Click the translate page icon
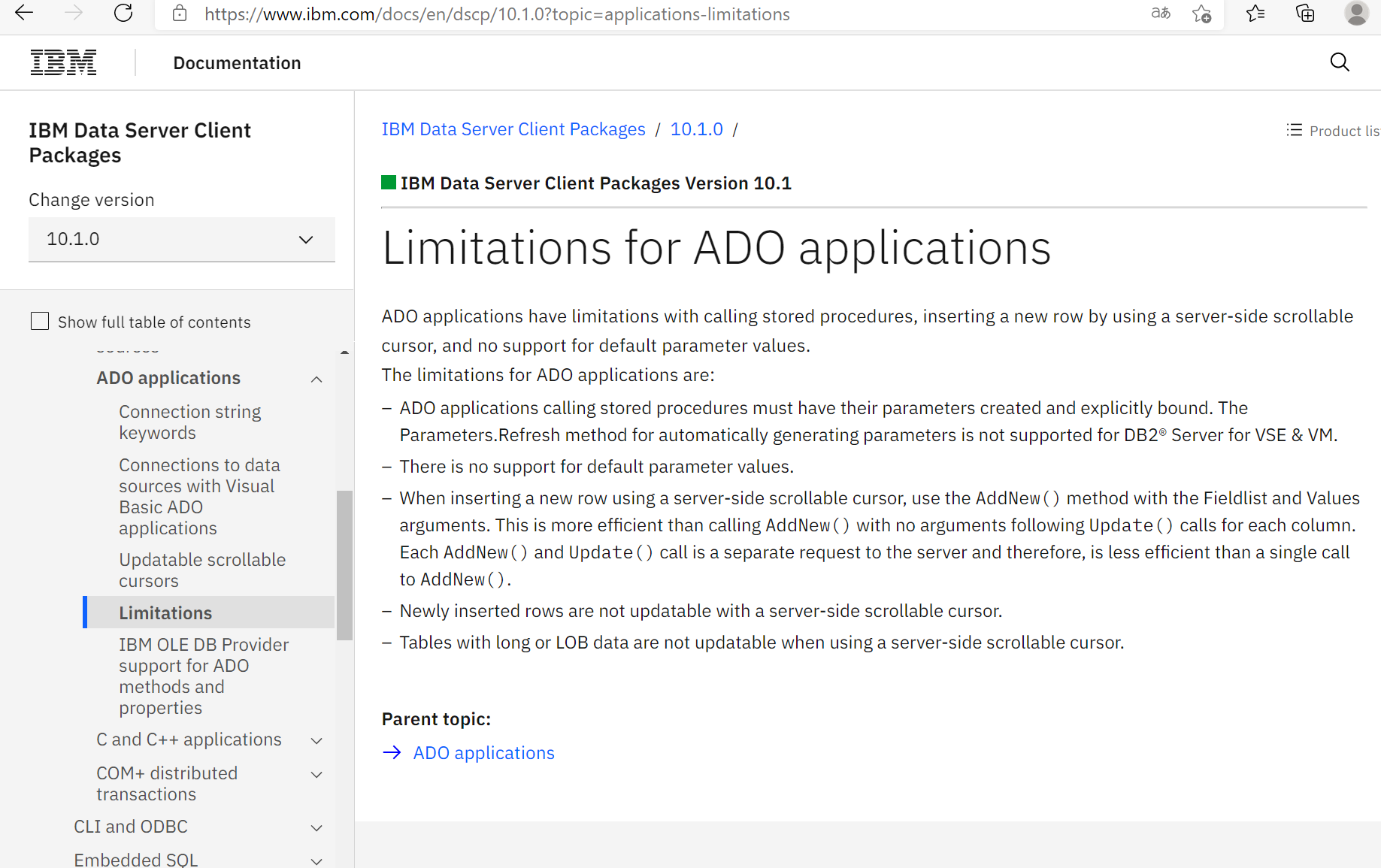 click(x=1160, y=14)
